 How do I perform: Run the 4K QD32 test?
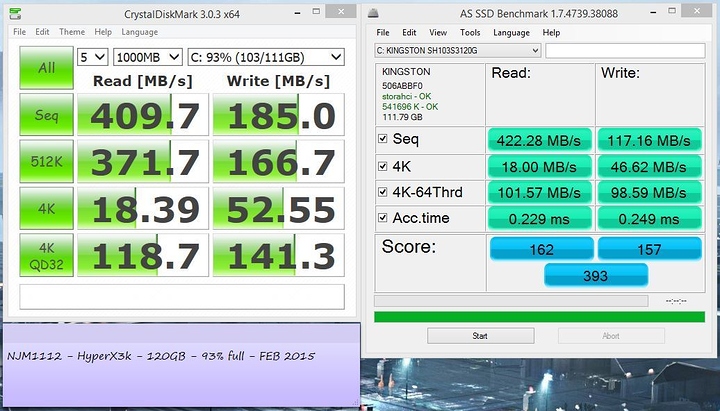45,257
